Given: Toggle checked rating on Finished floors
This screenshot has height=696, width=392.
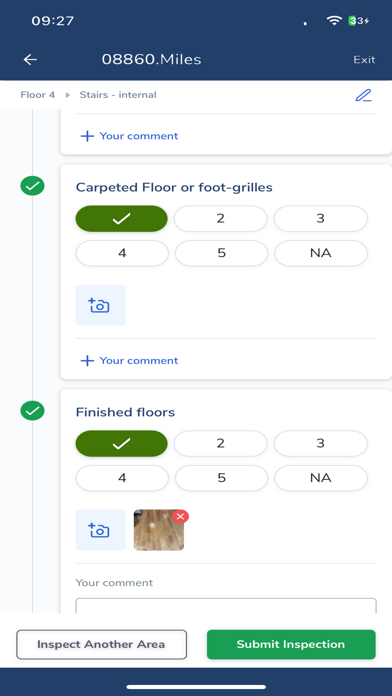Looking at the screenshot, I should tap(122, 443).
